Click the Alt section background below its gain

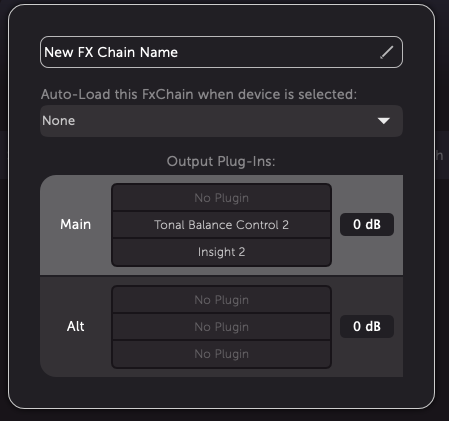367,358
